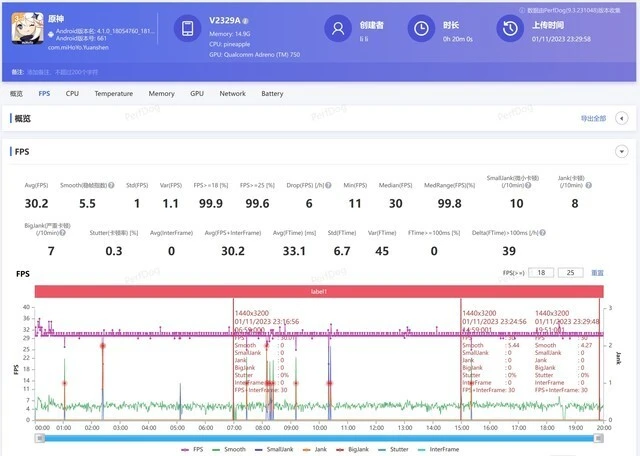This screenshot has height=456, width=640.
Task: Switch to the CPU tab
Action: pos(72,93)
